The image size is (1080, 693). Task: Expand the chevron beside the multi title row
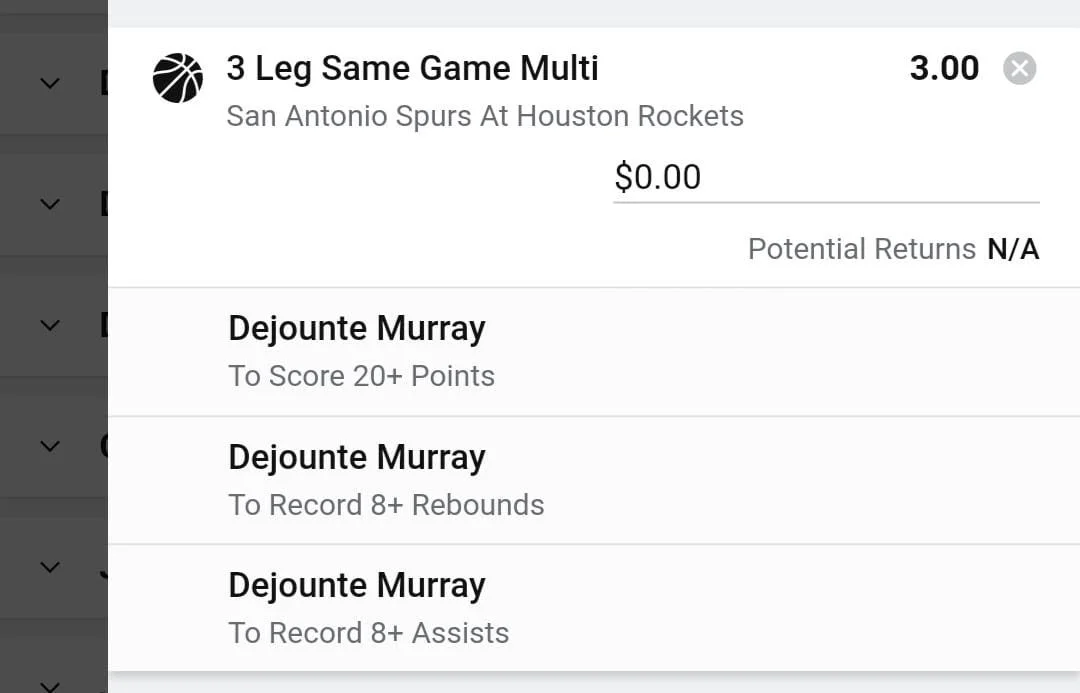49,83
